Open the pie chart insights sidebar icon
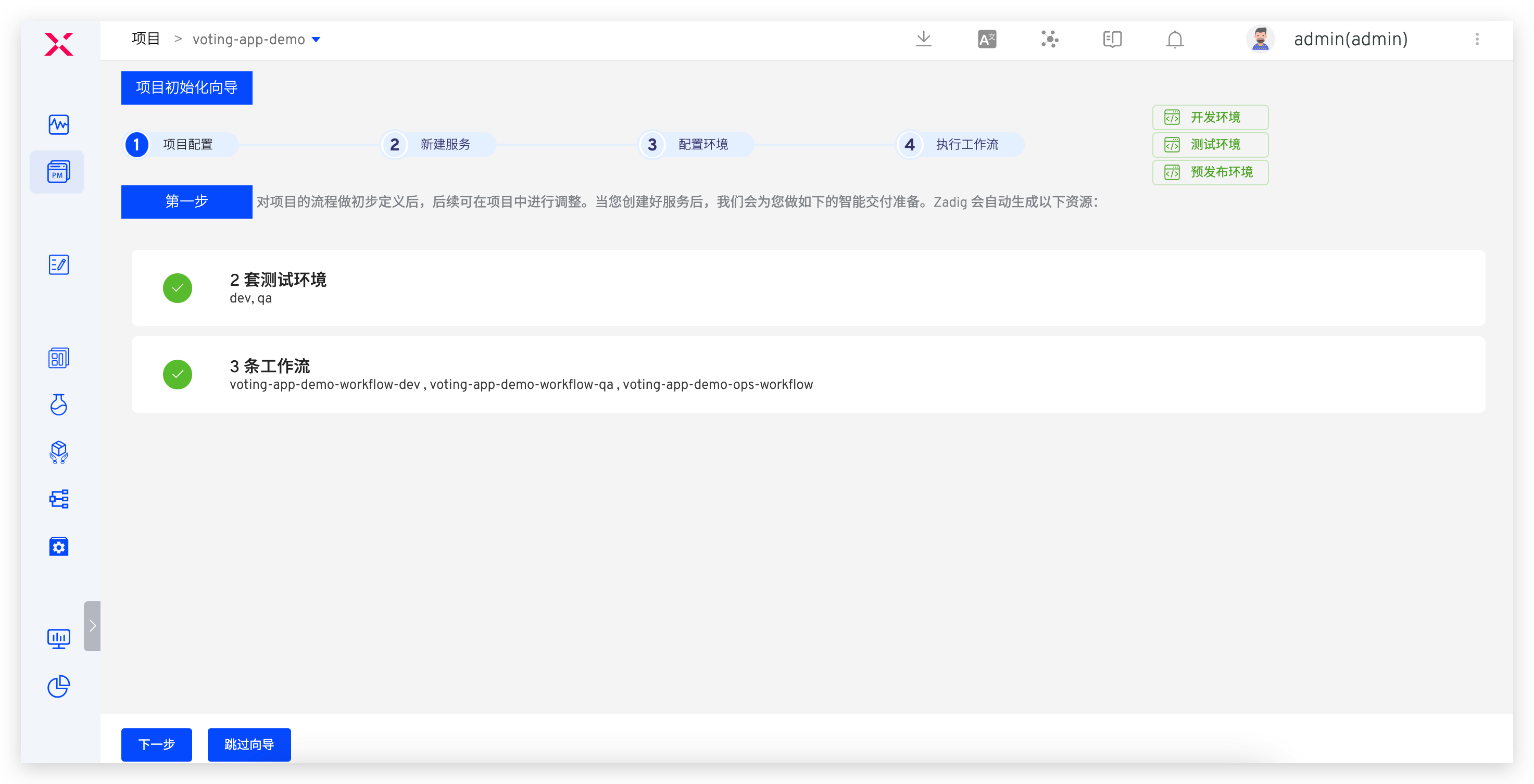1534x784 pixels. coord(58,686)
